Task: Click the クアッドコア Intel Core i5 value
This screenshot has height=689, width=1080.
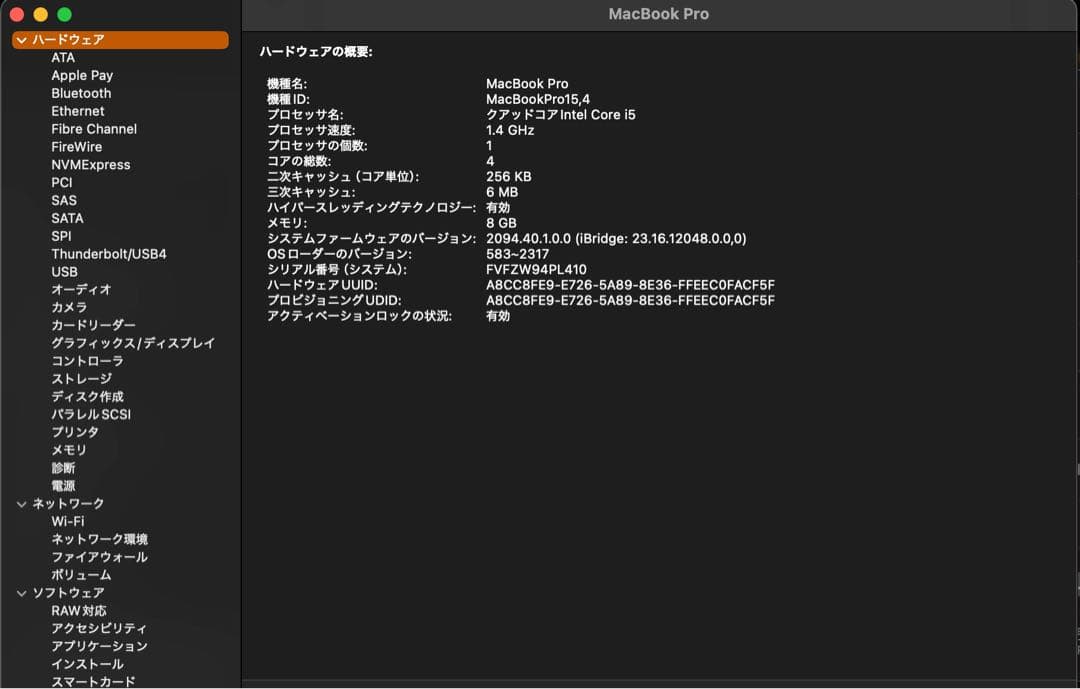Action: [561, 115]
